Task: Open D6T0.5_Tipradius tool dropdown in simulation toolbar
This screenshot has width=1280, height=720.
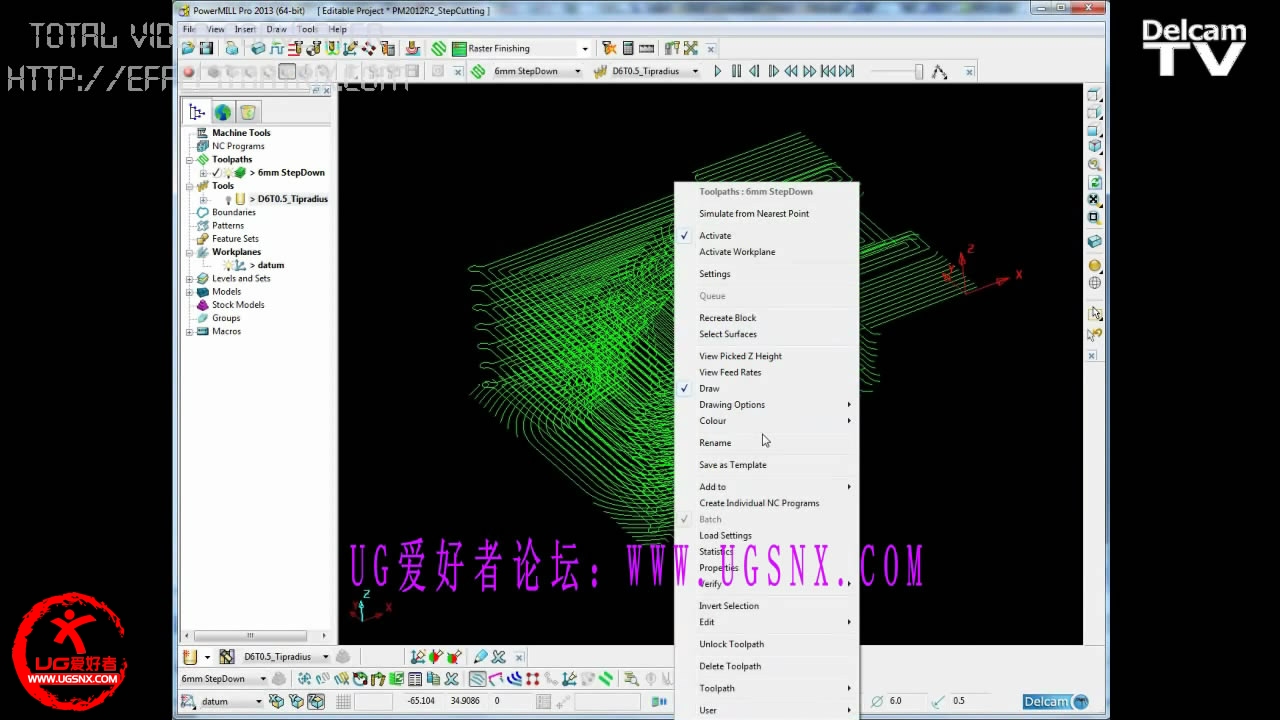Action: (x=695, y=72)
